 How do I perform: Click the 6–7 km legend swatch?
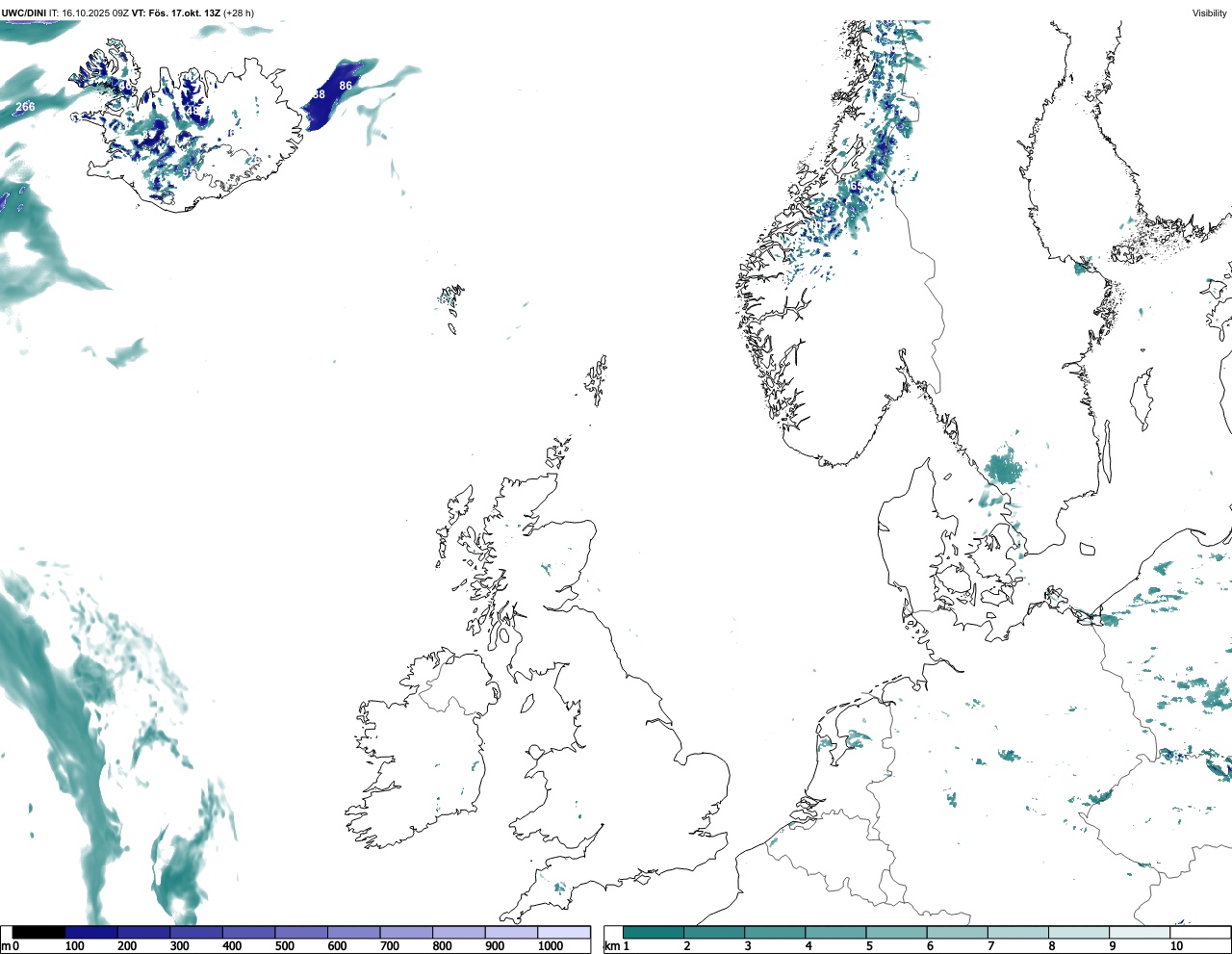958,932
